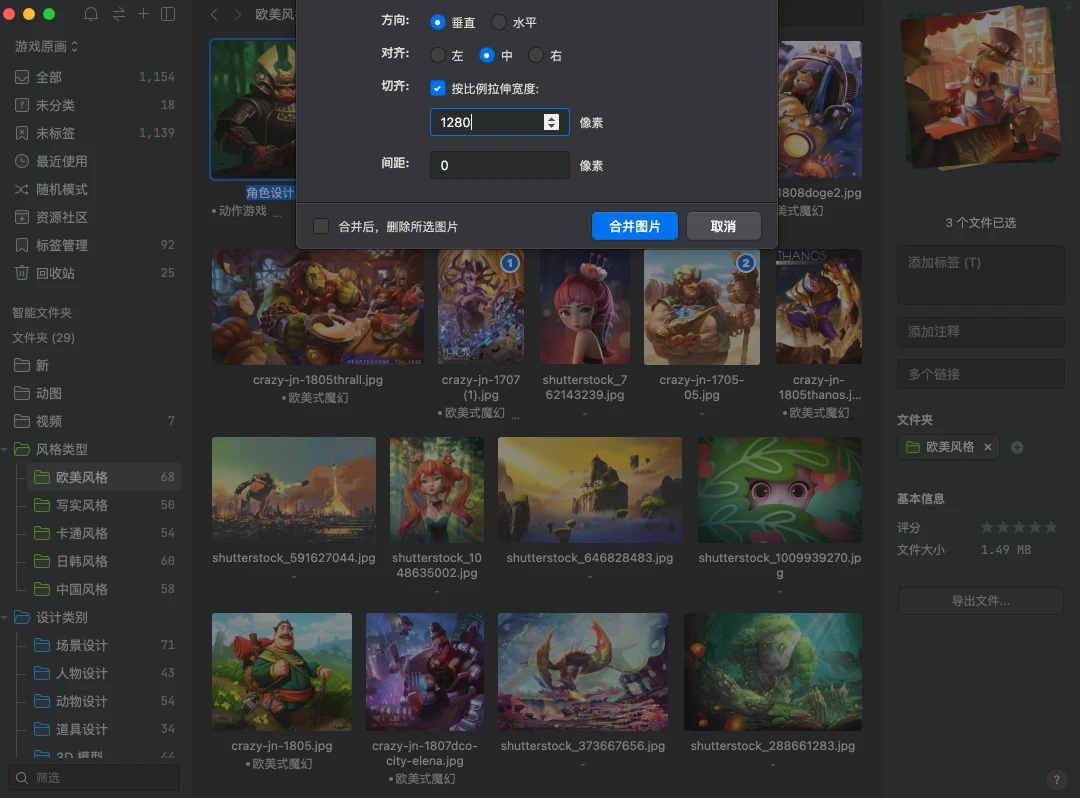Go forward with the right arrow
This screenshot has width=1080, height=798.
point(238,14)
